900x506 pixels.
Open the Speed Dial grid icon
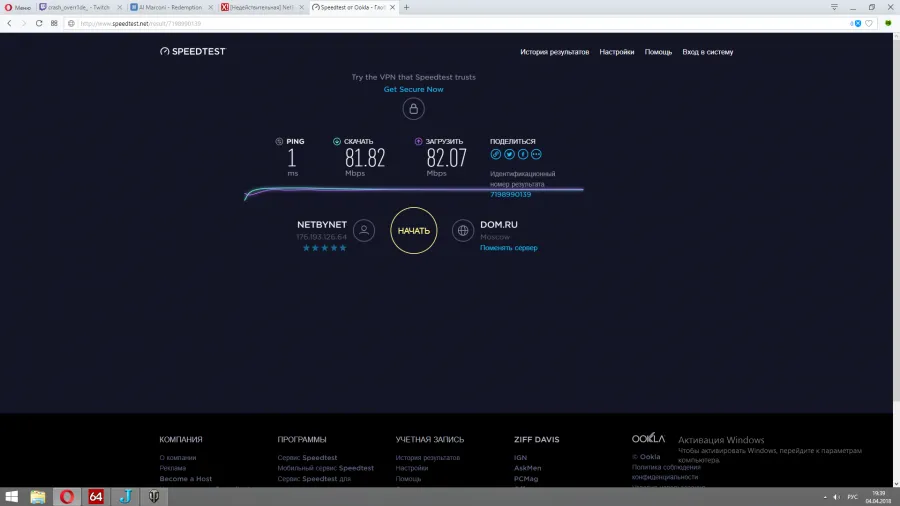click(54, 24)
